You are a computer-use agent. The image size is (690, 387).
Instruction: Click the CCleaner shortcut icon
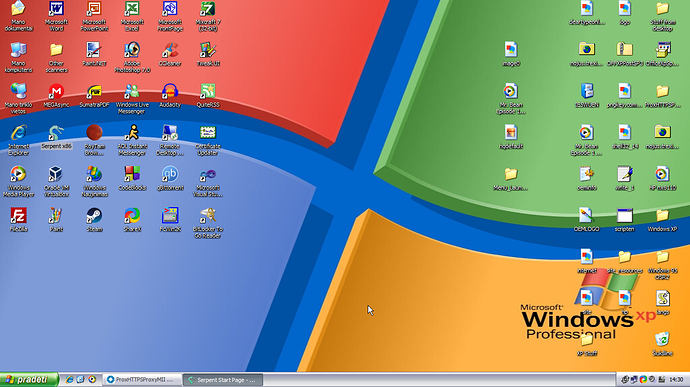point(170,54)
